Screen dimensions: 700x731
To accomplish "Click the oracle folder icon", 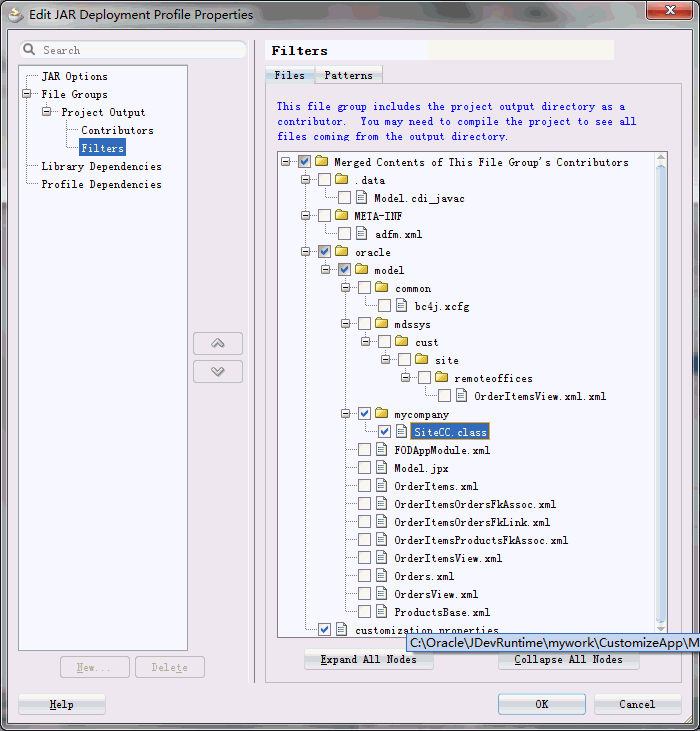I will click(342, 252).
